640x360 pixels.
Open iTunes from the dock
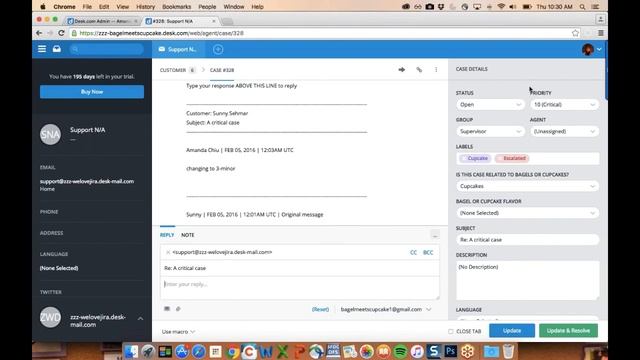point(417,351)
